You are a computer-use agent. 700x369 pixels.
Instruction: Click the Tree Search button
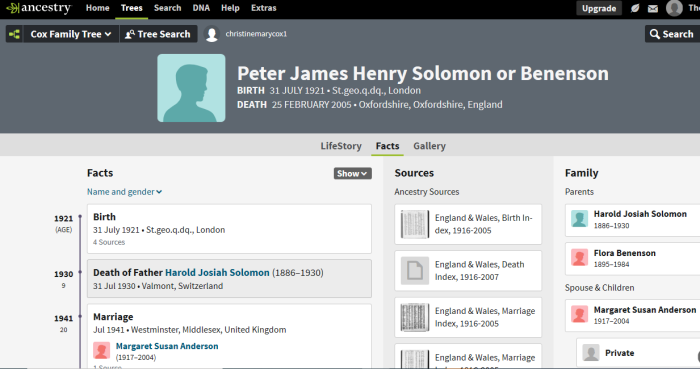tap(158, 34)
